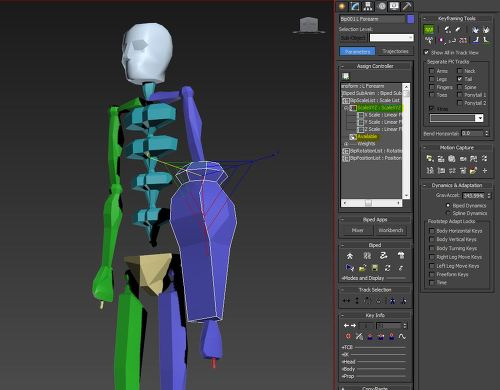Enable Biped Figure Mode icon
This screenshot has width=500, height=390.
pyautogui.click(x=350, y=256)
